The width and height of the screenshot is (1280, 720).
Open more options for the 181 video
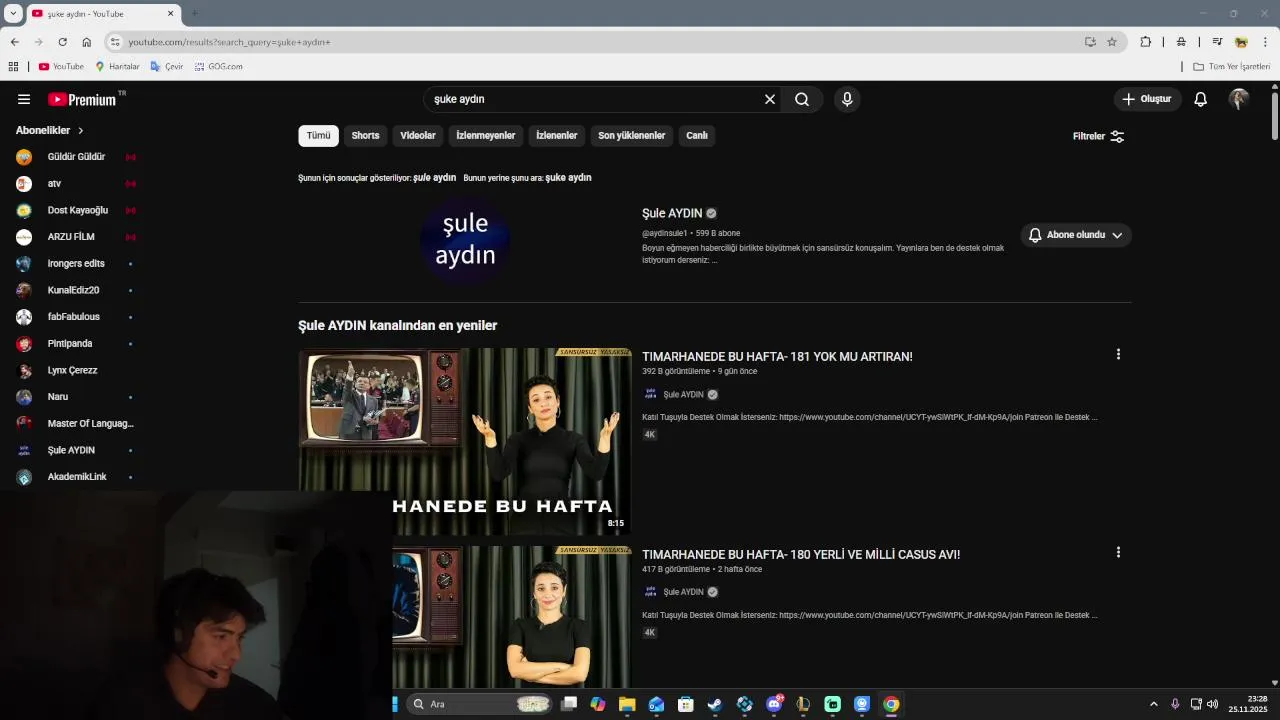(1118, 354)
